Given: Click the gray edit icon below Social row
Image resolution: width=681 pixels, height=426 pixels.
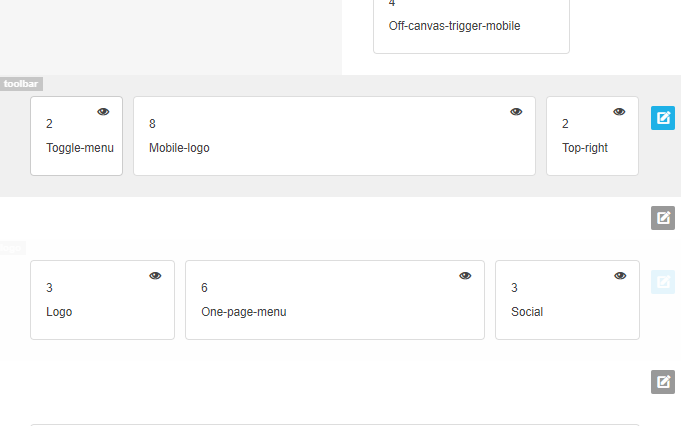Looking at the screenshot, I should pyautogui.click(x=663, y=382).
